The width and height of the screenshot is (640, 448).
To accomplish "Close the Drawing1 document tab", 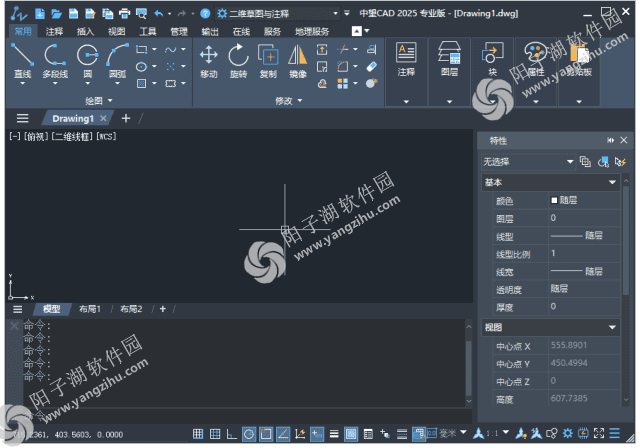I will 103,118.
